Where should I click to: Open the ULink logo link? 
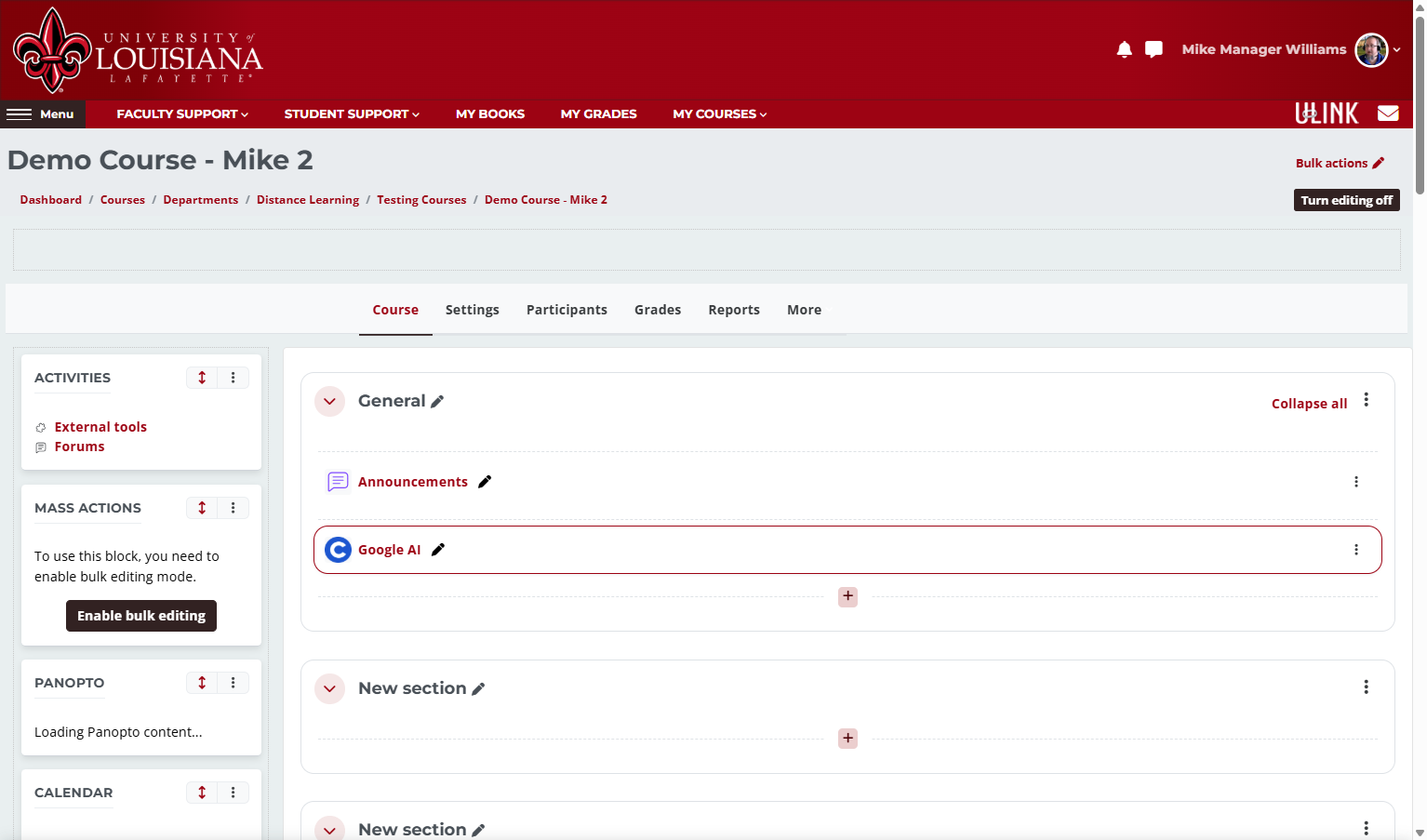click(1327, 113)
